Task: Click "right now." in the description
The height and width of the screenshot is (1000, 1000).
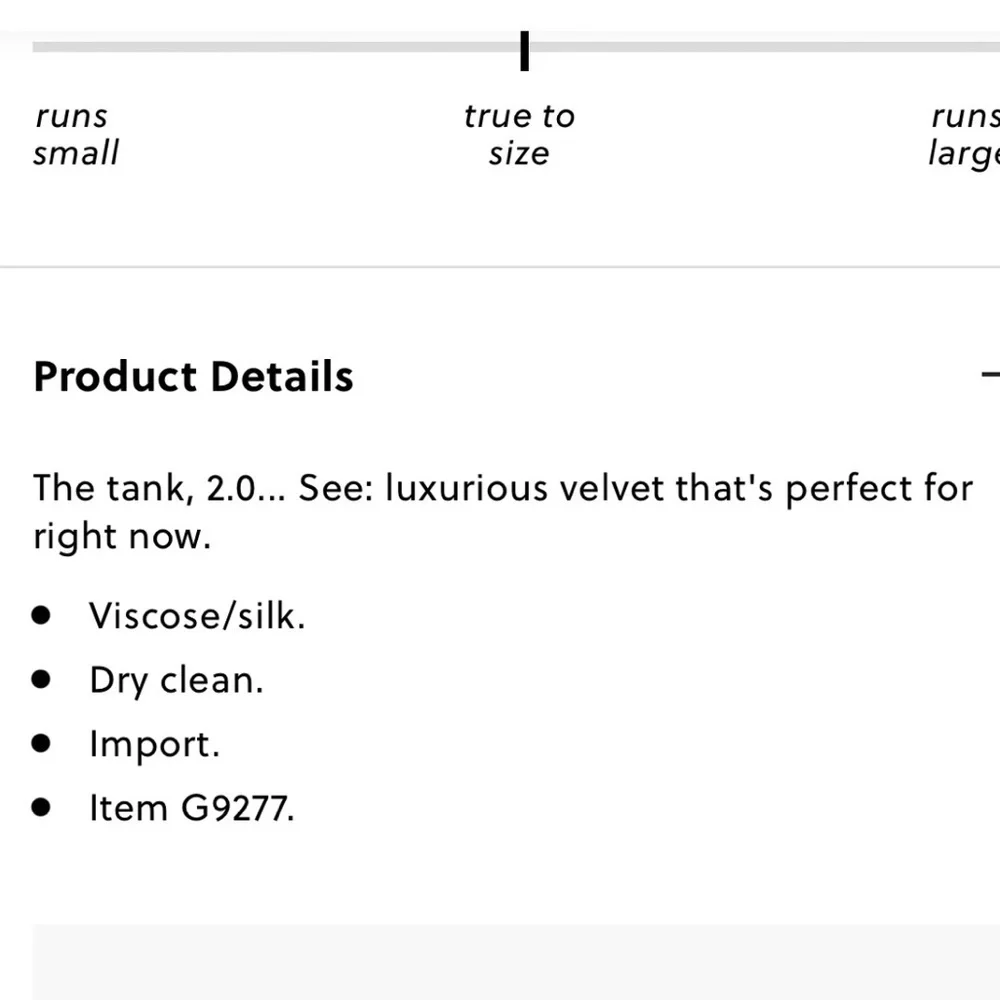Action: click(122, 536)
